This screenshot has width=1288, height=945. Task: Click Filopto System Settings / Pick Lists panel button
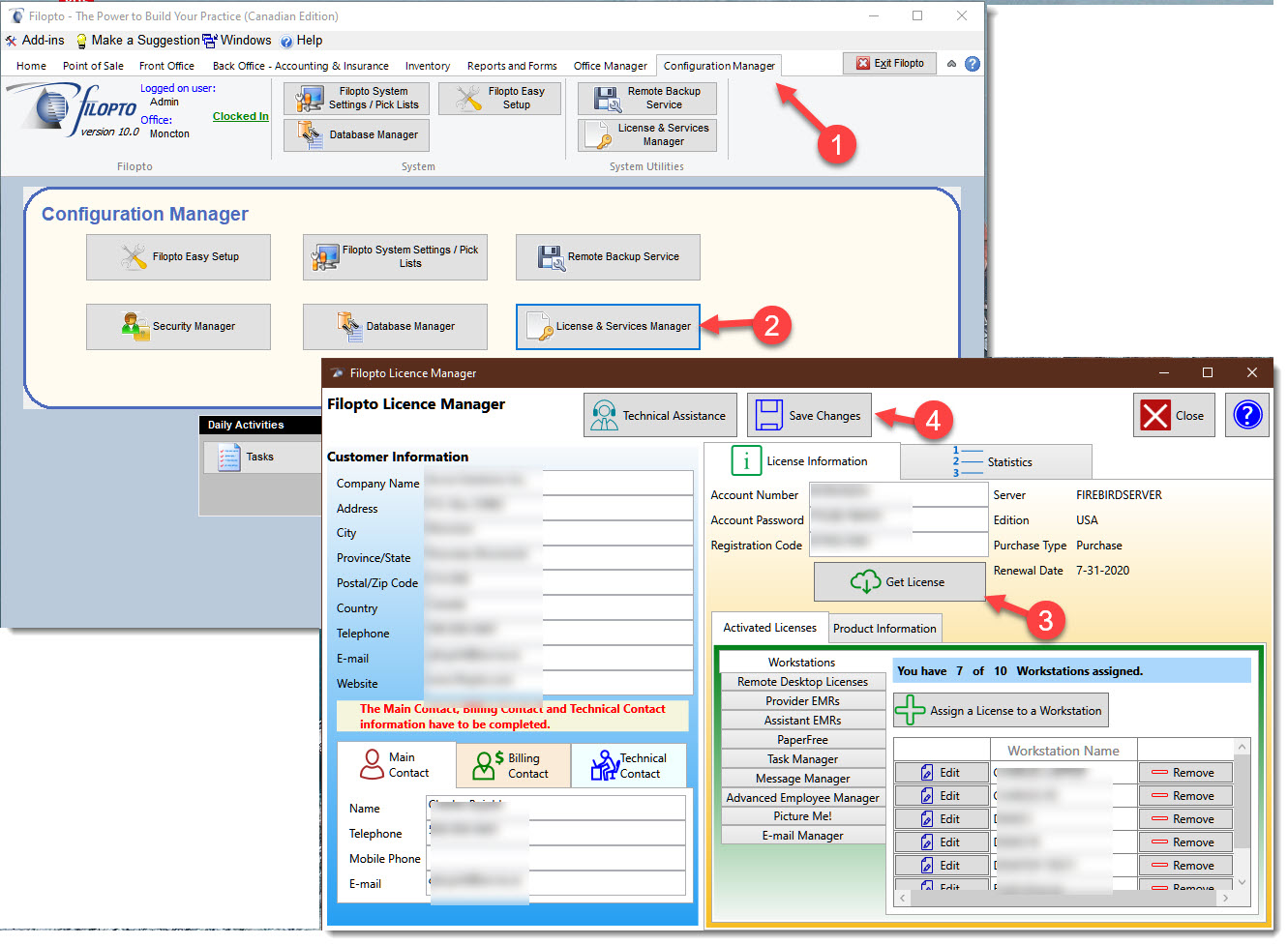[x=395, y=257]
